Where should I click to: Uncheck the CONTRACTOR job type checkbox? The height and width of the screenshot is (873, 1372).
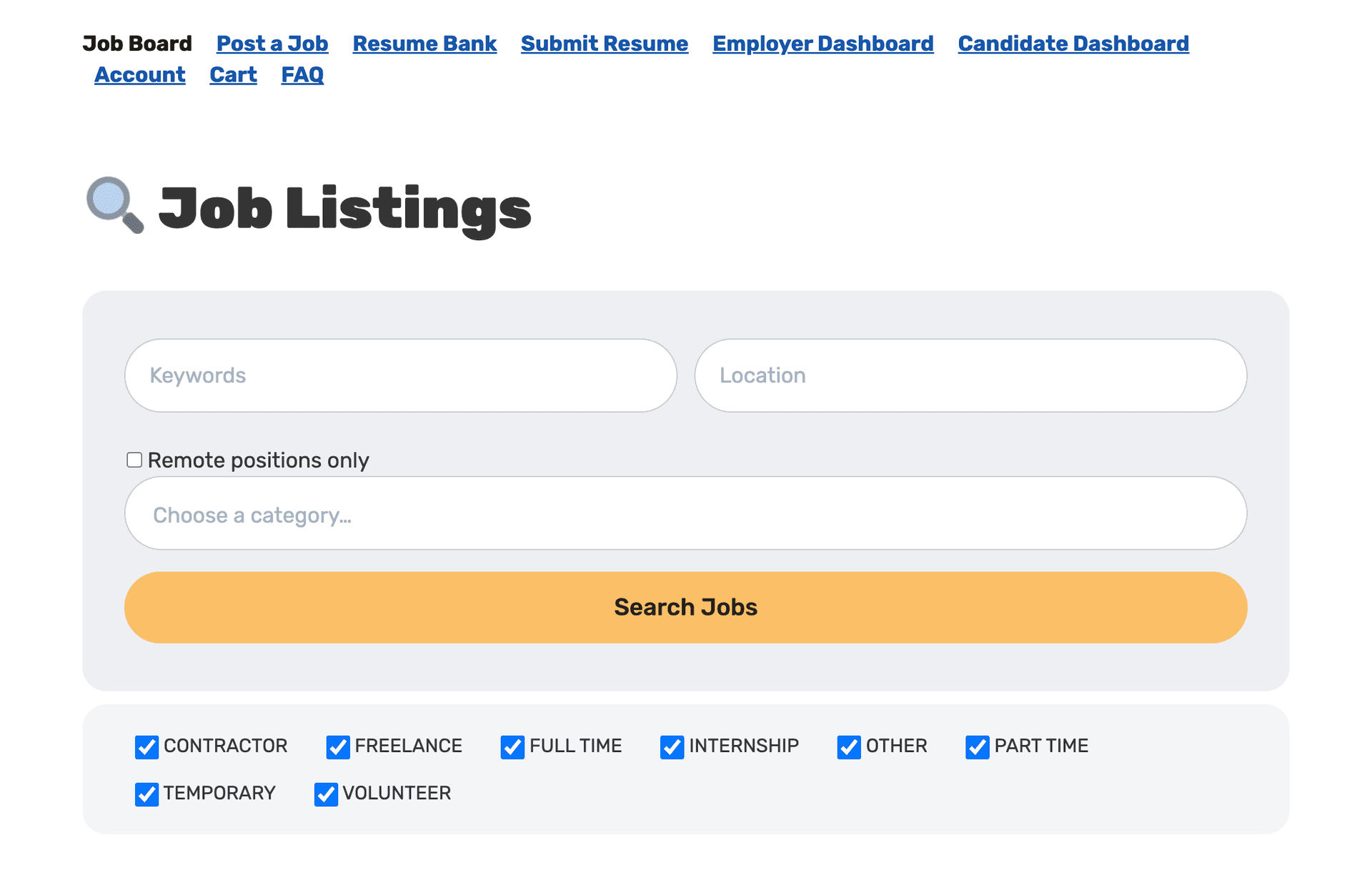coord(146,746)
